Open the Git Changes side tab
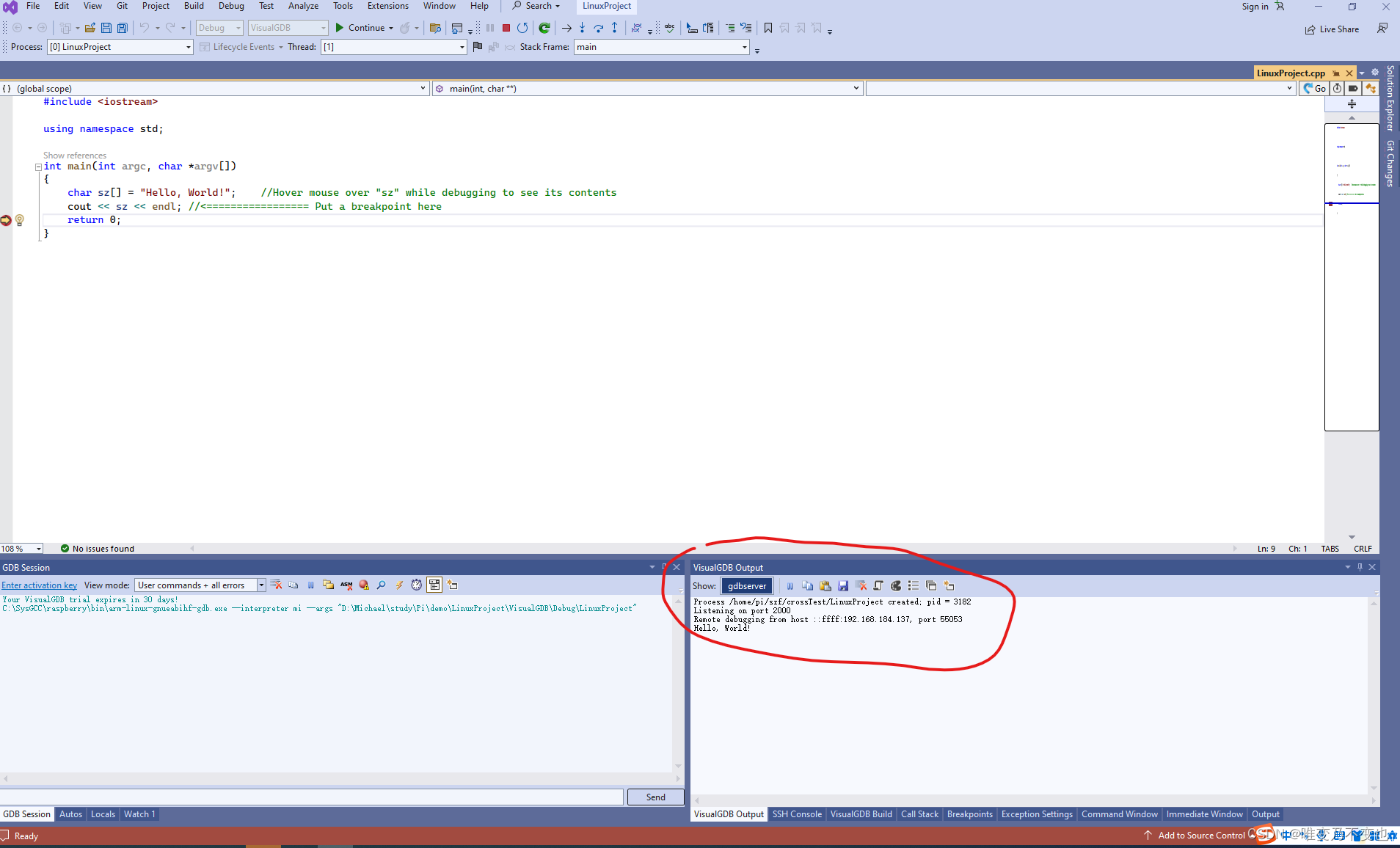Image resolution: width=1400 pixels, height=848 pixels. [x=1390, y=163]
